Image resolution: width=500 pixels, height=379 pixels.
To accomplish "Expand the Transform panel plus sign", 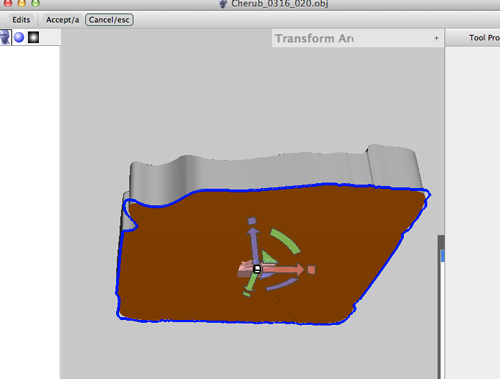I will 436,38.
